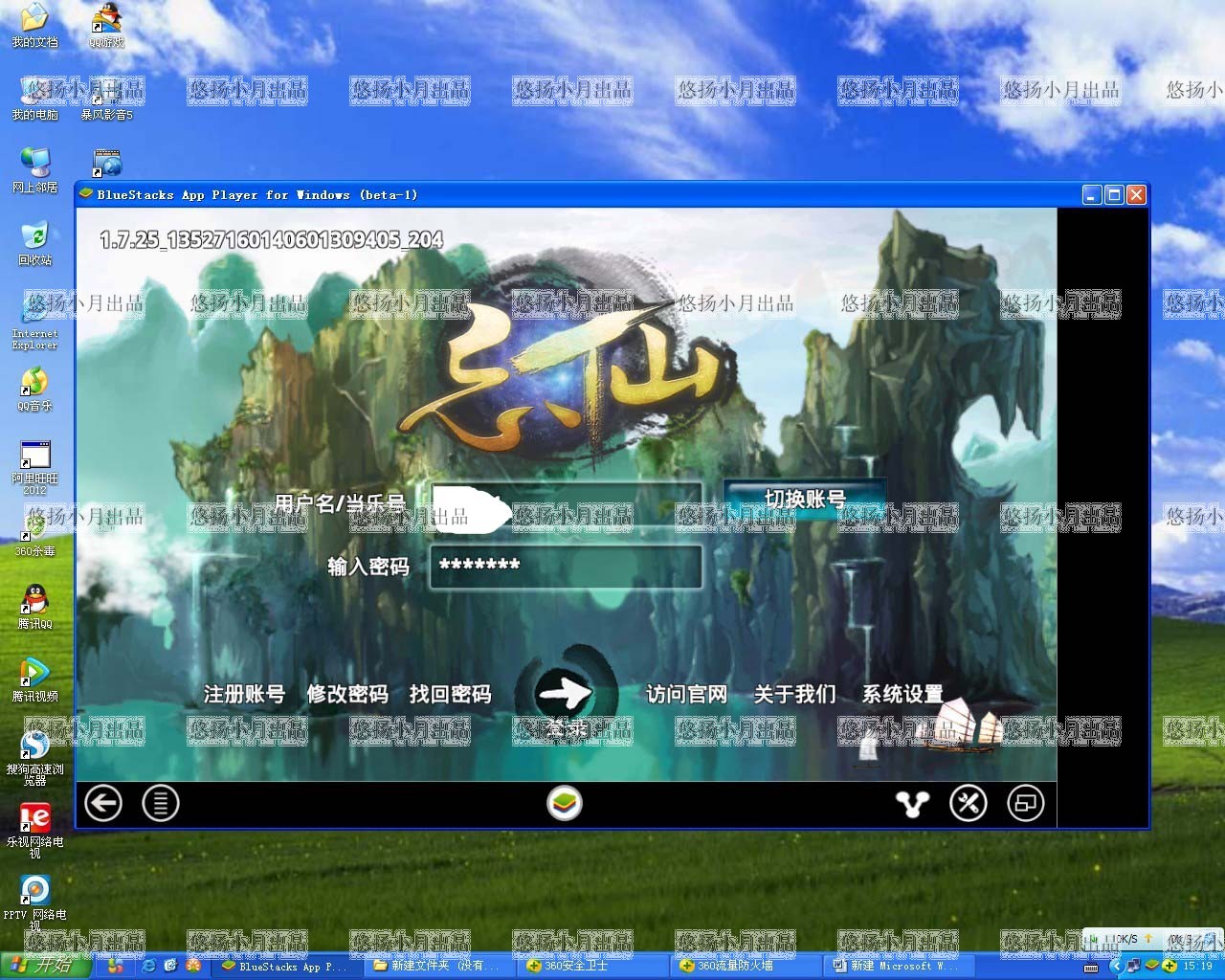Open the BlueStacks share icon
The height and width of the screenshot is (980, 1225).
pyautogui.click(x=912, y=803)
